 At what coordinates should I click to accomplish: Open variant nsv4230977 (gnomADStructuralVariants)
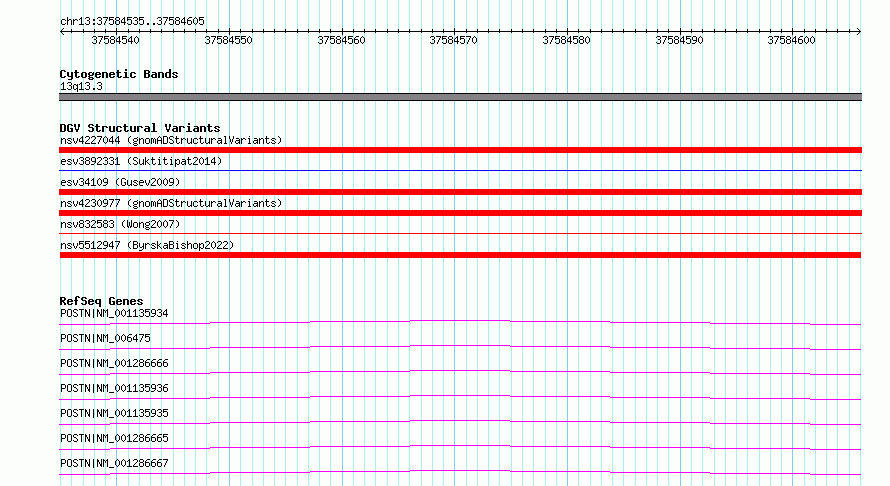171,203
